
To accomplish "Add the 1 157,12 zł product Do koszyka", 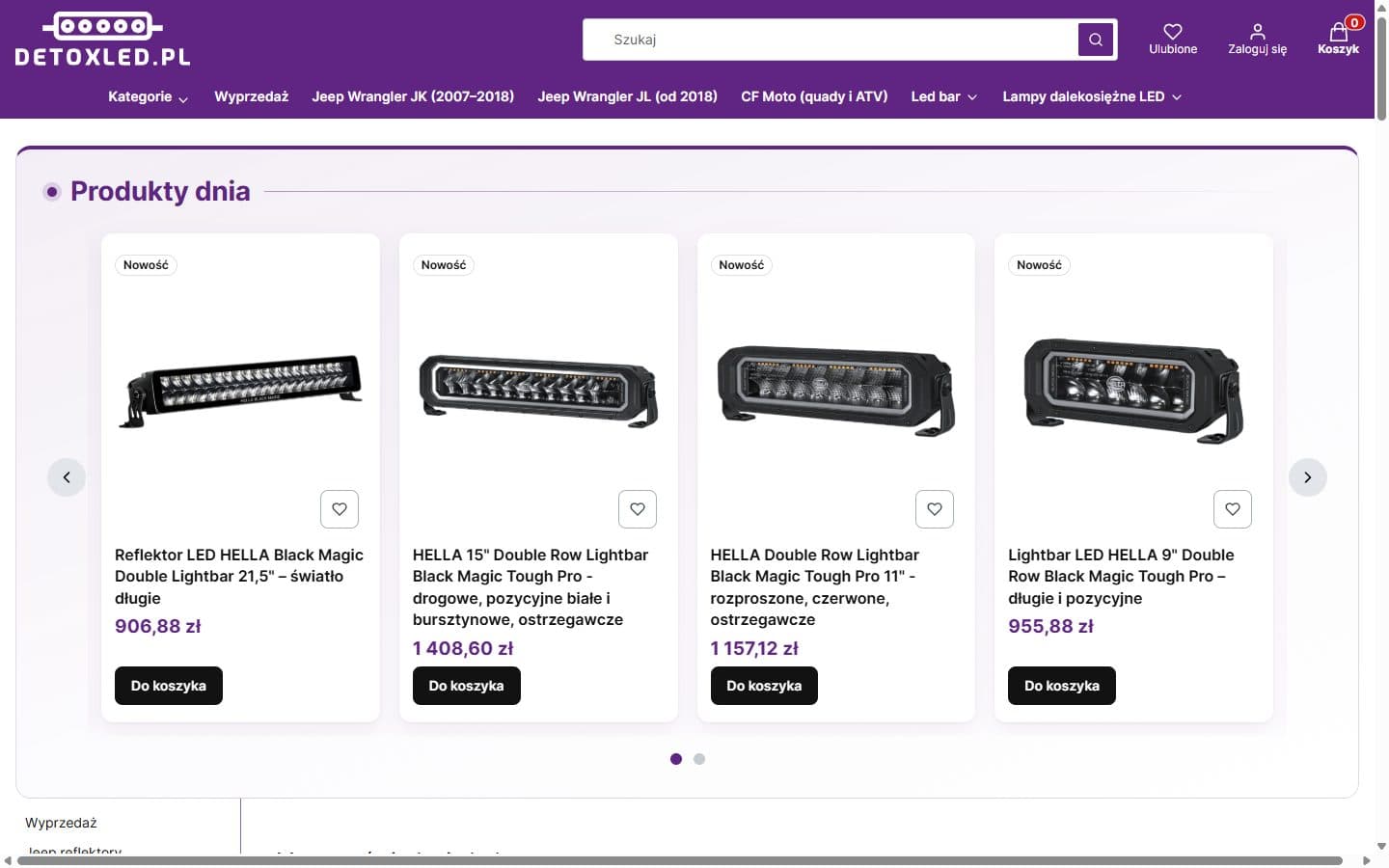I will coord(764,686).
